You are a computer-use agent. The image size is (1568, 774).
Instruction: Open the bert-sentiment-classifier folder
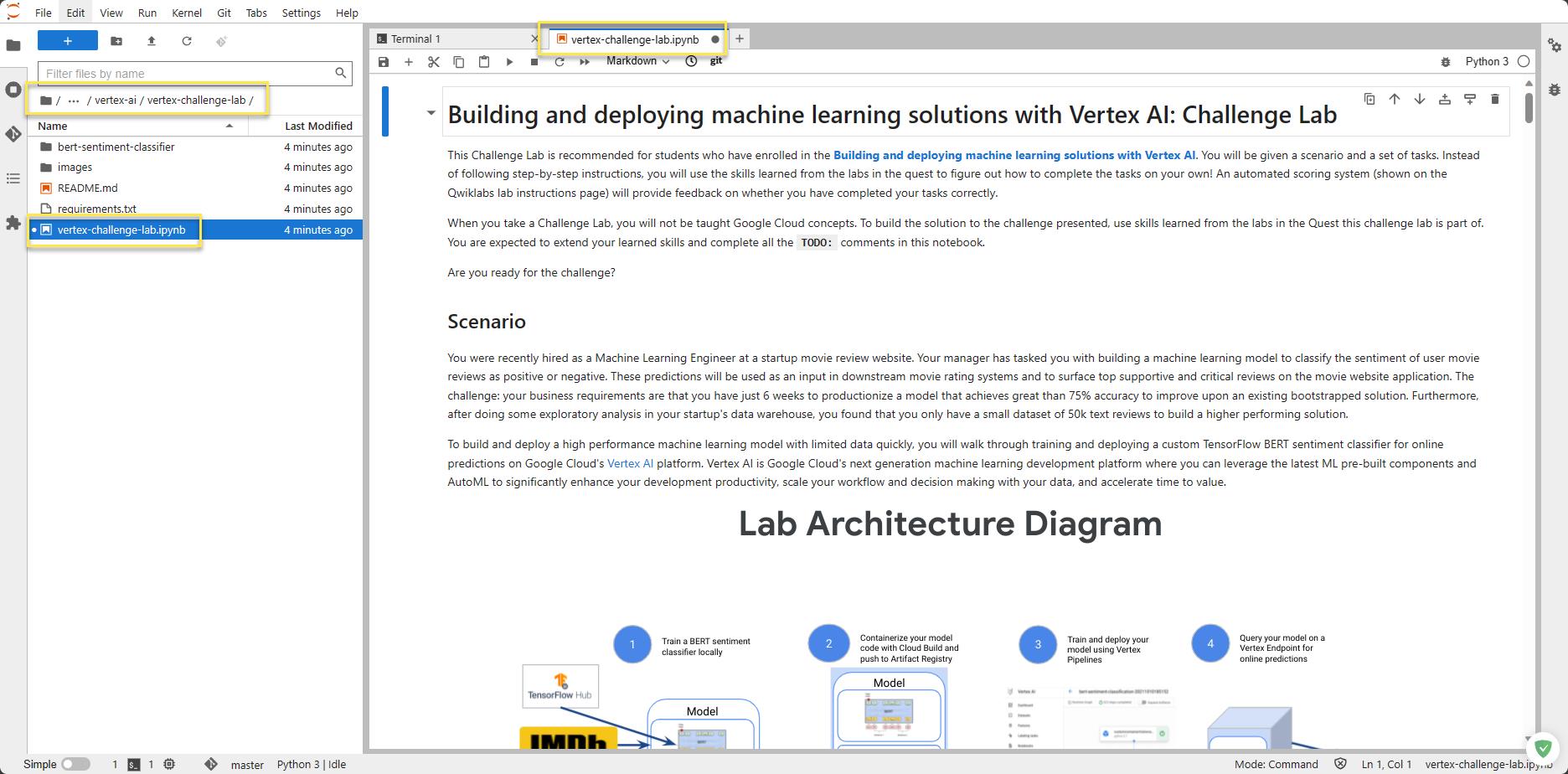coord(116,147)
